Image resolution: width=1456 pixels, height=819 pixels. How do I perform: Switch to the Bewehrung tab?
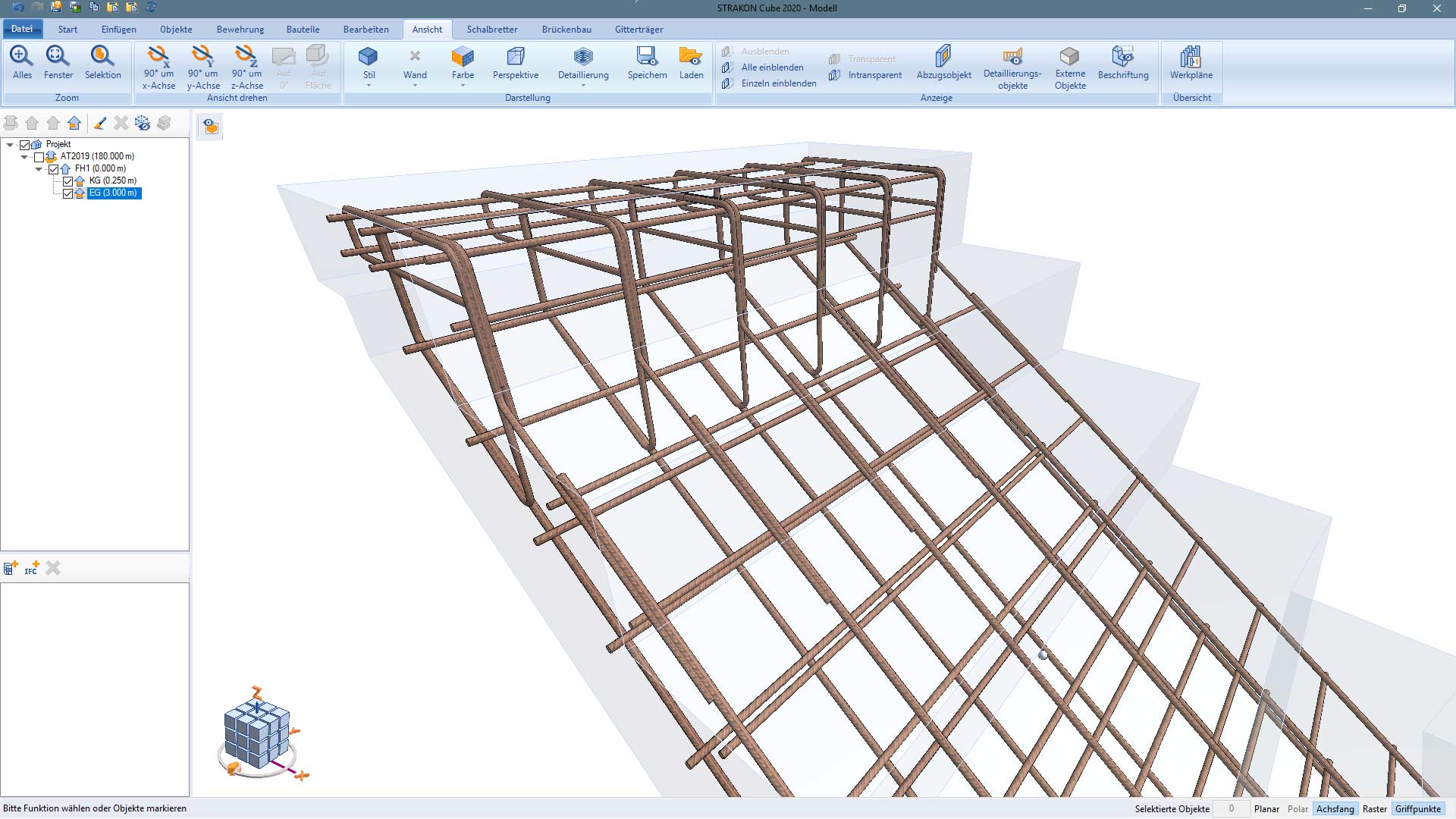(240, 30)
